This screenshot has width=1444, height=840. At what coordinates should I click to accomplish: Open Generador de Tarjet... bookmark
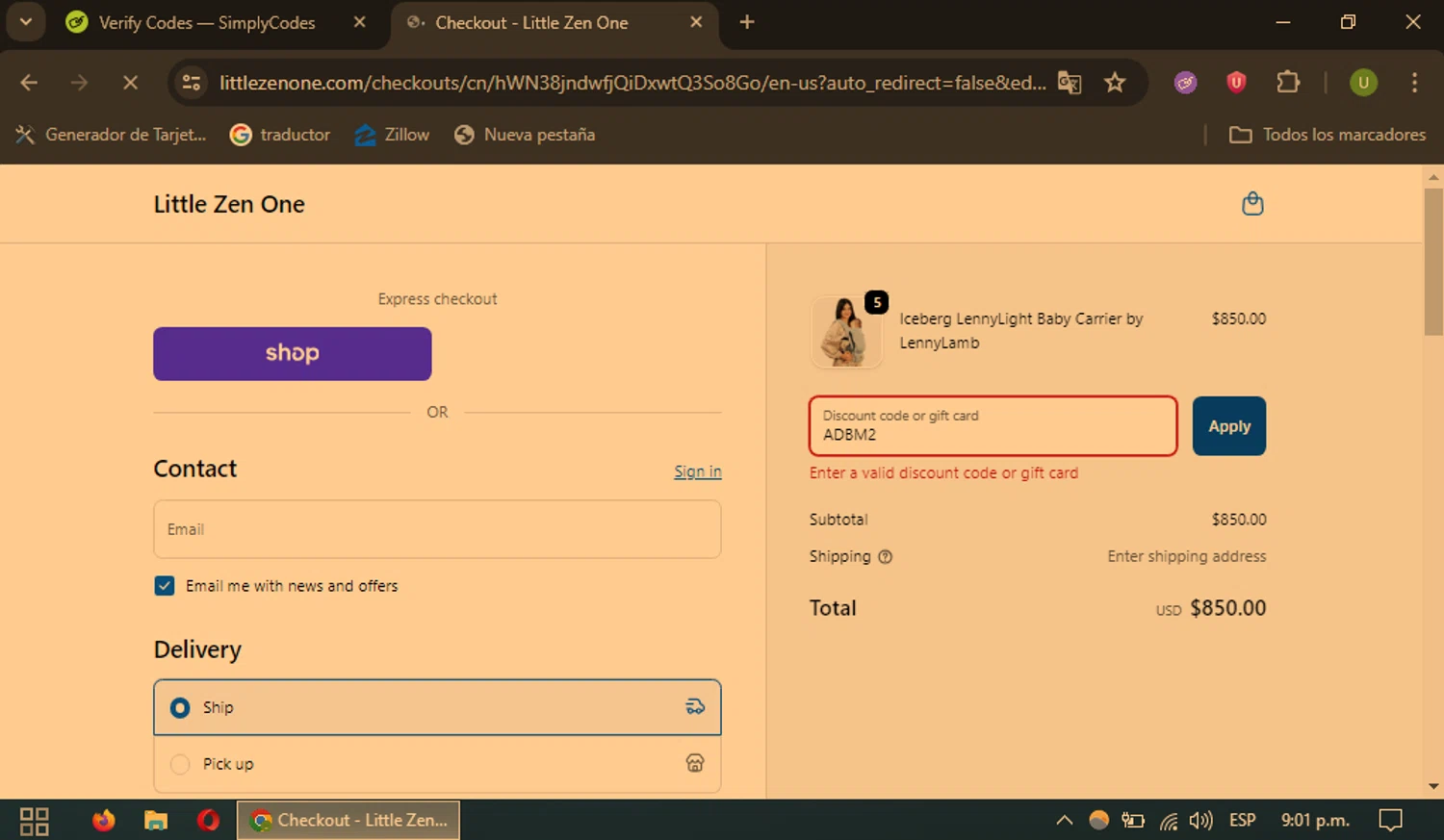[x=112, y=135]
